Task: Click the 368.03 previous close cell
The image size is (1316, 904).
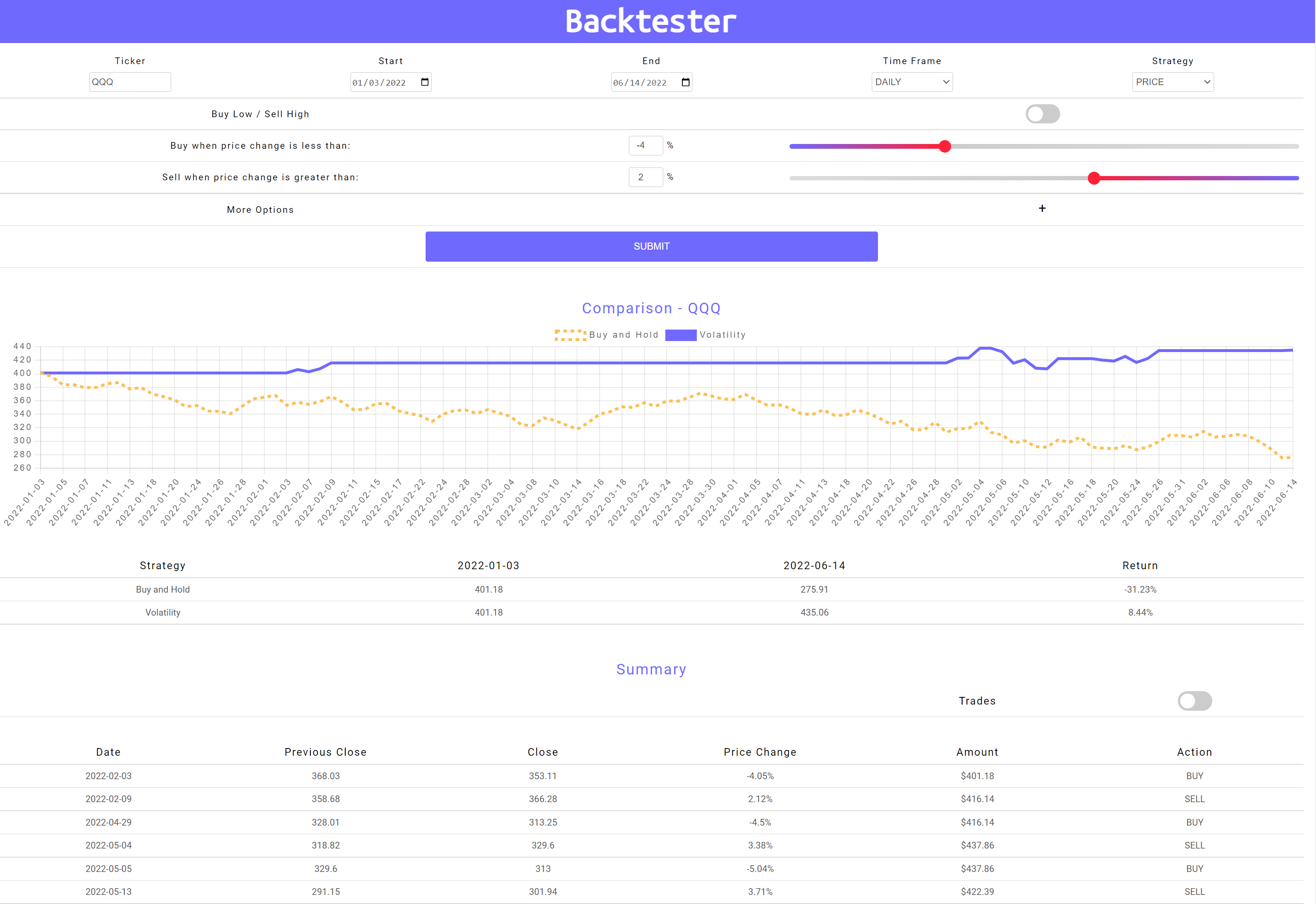Action: [326, 776]
